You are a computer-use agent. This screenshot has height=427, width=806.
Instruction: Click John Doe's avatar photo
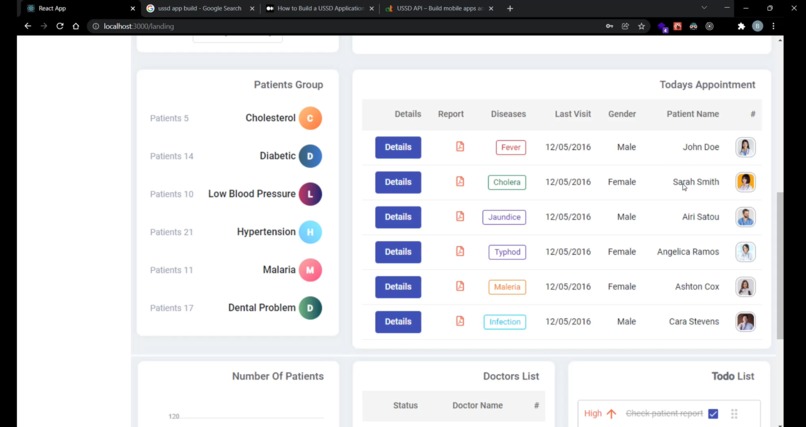point(745,147)
